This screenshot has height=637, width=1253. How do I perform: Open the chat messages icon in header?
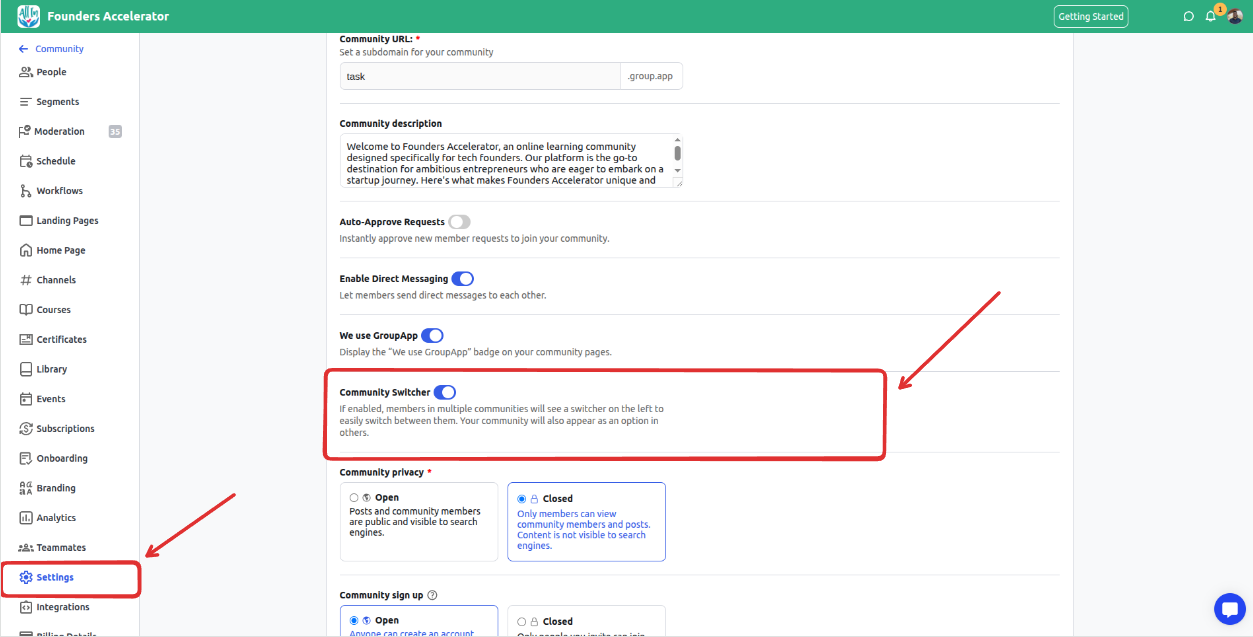click(x=1188, y=16)
